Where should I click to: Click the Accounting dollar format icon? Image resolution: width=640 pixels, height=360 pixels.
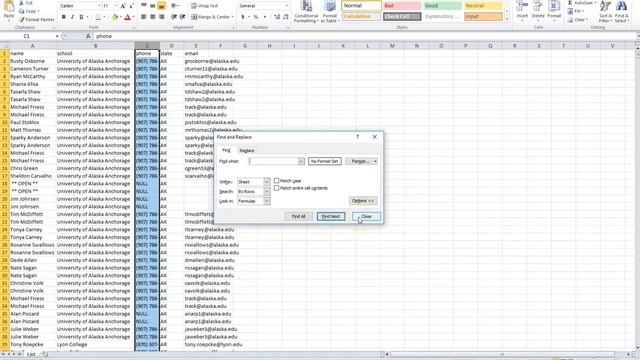[x=243, y=17]
